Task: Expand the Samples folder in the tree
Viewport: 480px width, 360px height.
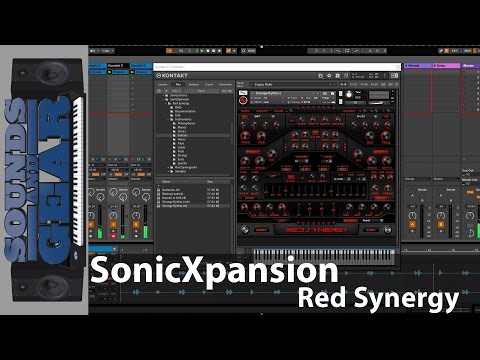Action: [x=168, y=171]
